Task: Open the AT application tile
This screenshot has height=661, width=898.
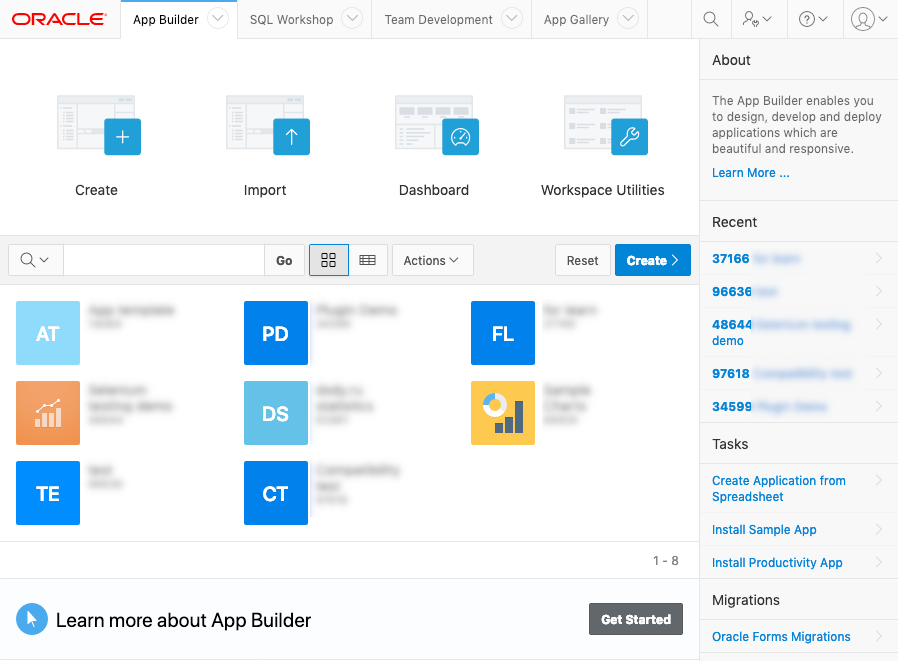Action: [48, 333]
